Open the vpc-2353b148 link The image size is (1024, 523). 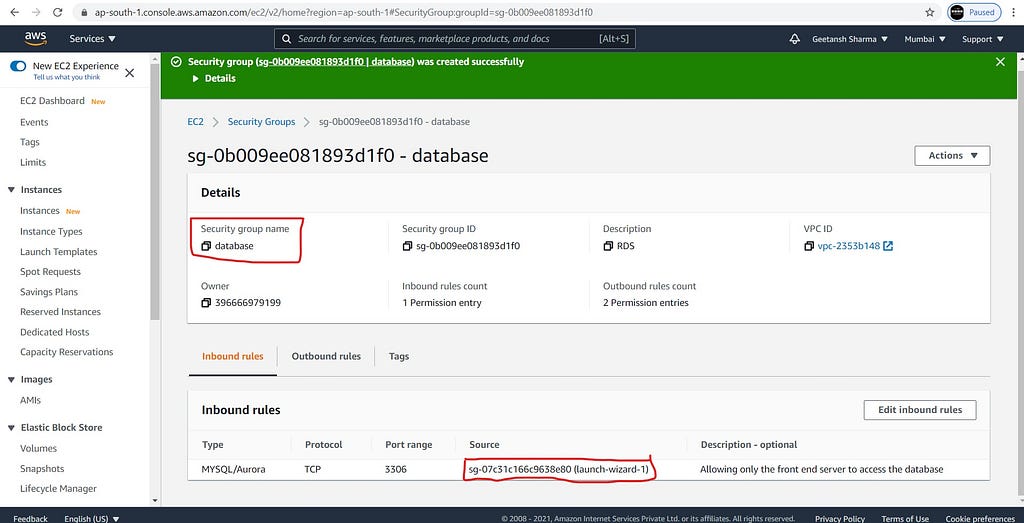pyautogui.click(x=848, y=246)
